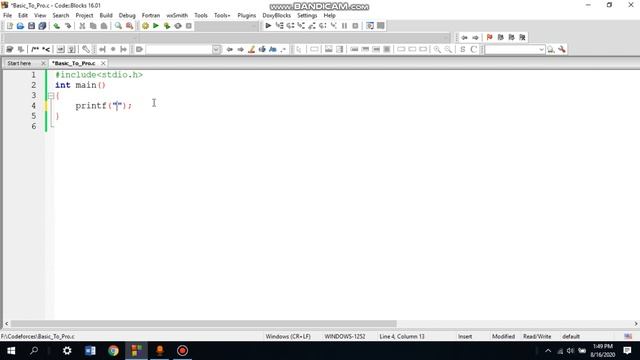The width and height of the screenshot is (640, 360).
Task: Click the Step out debug icon
Action: [x=312, y=26]
